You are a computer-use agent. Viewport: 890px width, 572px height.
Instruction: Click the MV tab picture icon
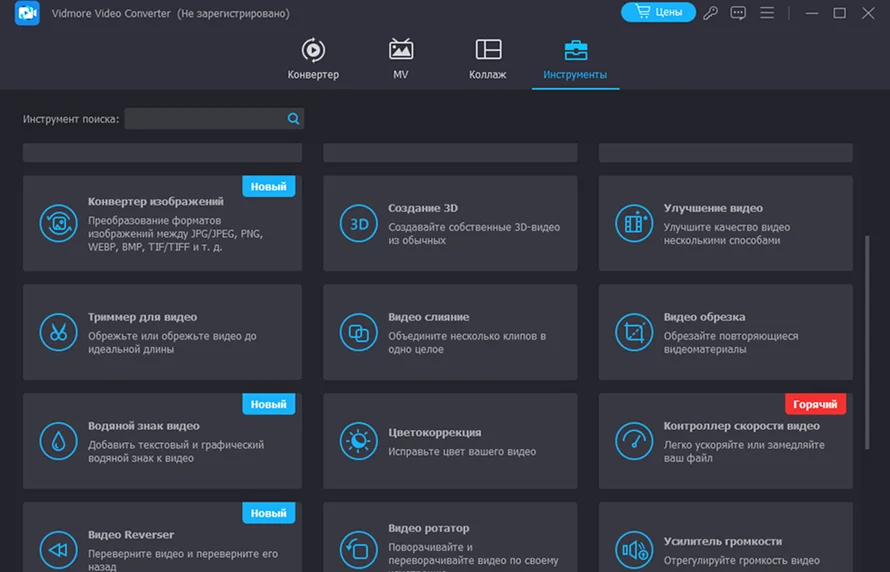click(401, 49)
